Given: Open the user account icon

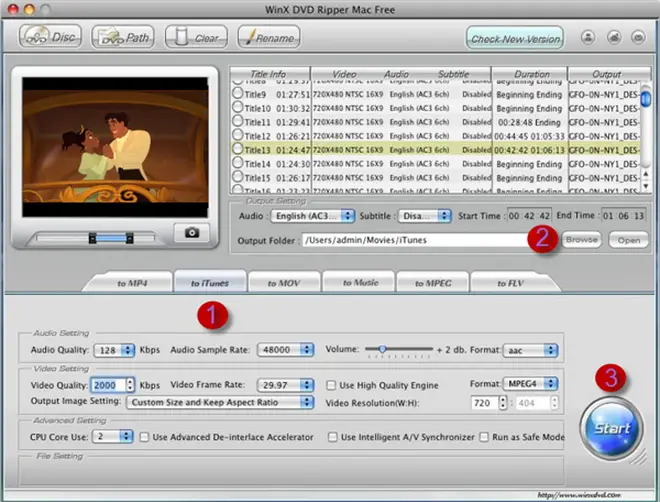Looking at the screenshot, I should tap(588, 37).
